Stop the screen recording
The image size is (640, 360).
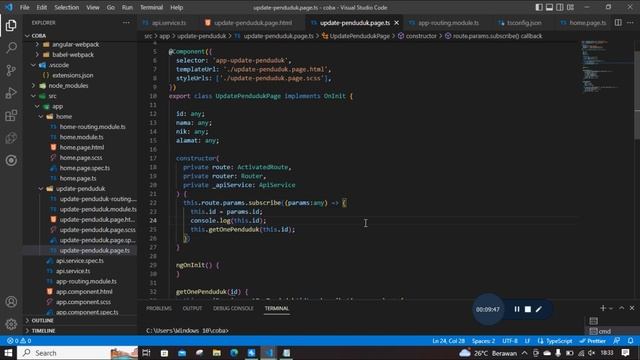pos(528,309)
